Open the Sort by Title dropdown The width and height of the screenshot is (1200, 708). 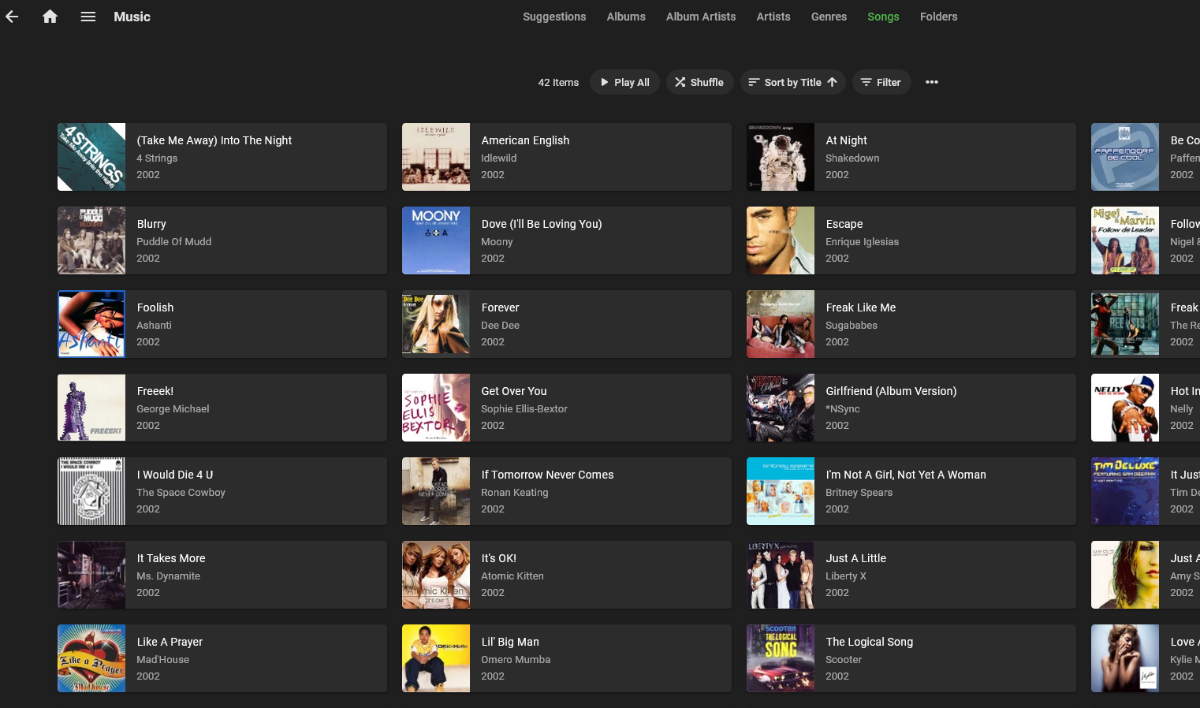[x=793, y=82]
